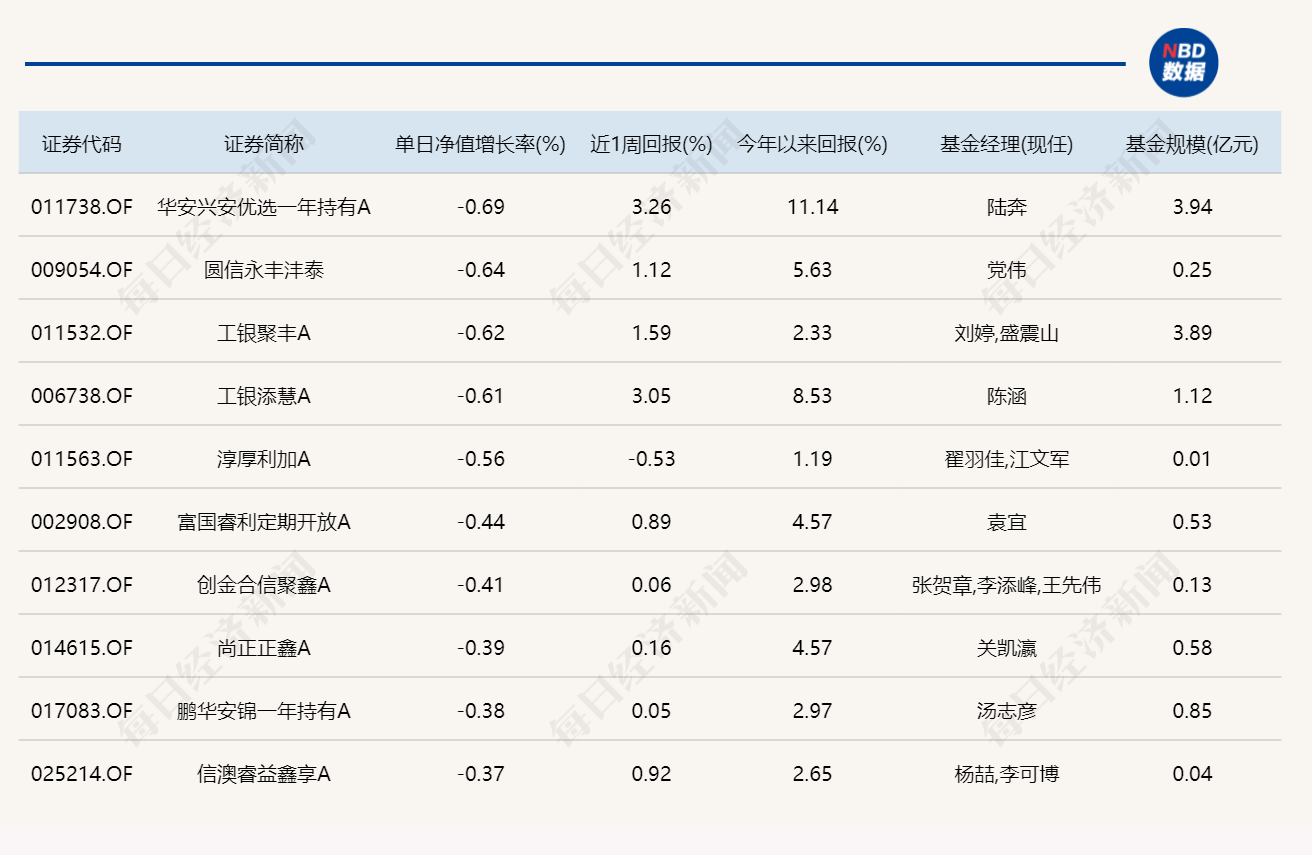The image size is (1312, 855).
Task: Click year-to-date return 8.53
Action: (x=812, y=396)
